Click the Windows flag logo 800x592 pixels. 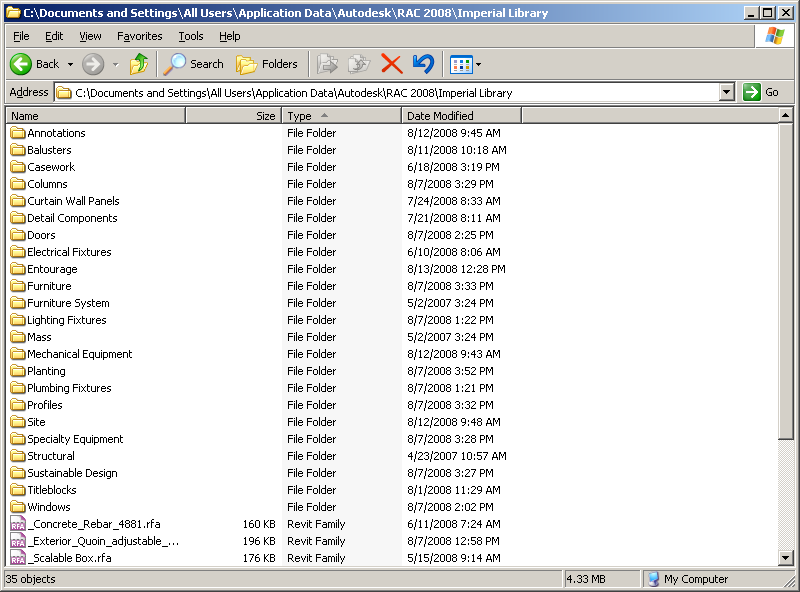pyautogui.click(x=774, y=36)
